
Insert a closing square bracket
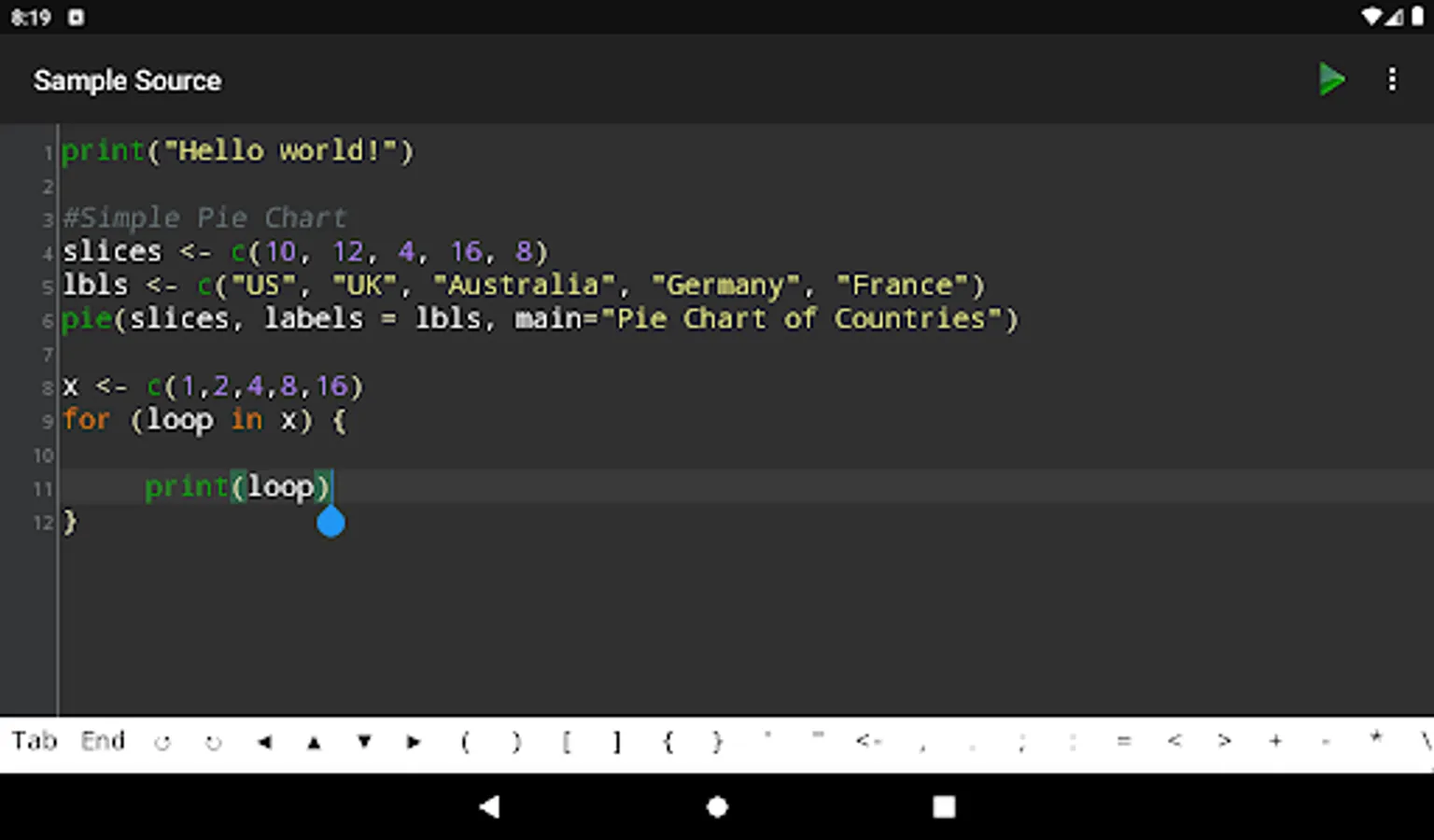(x=617, y=742)
